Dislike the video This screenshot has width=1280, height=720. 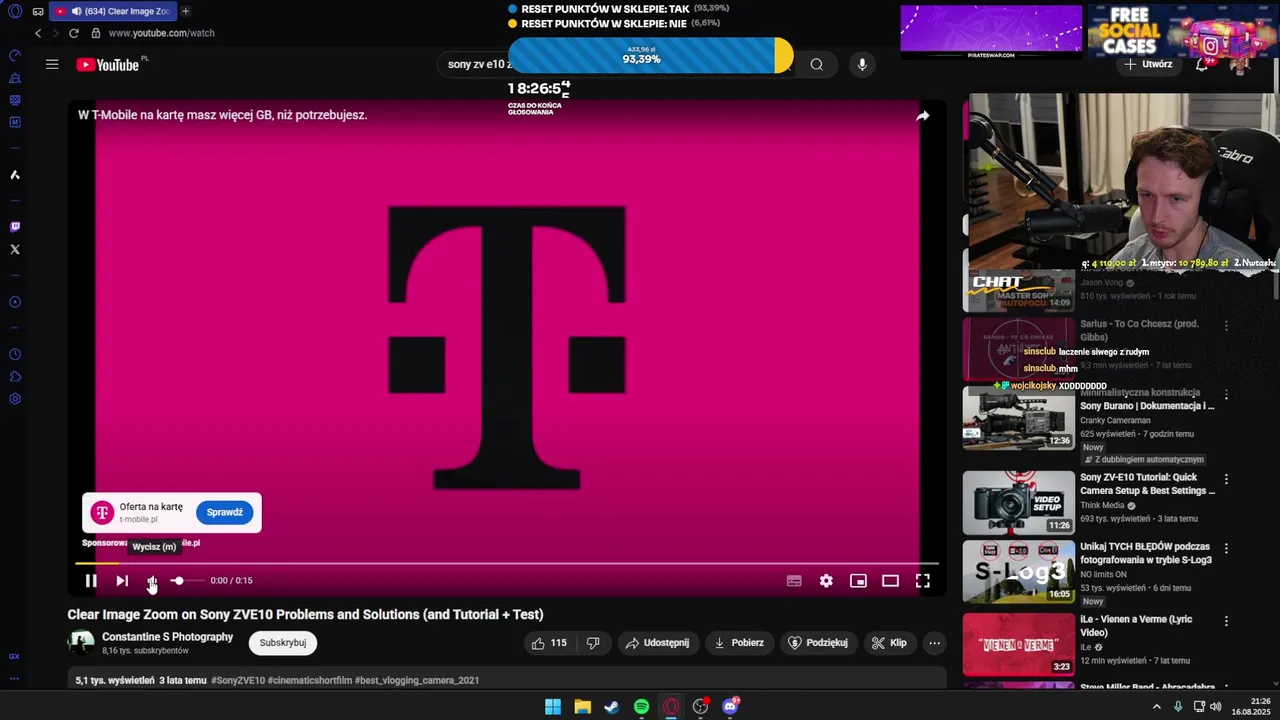(593, 643)
